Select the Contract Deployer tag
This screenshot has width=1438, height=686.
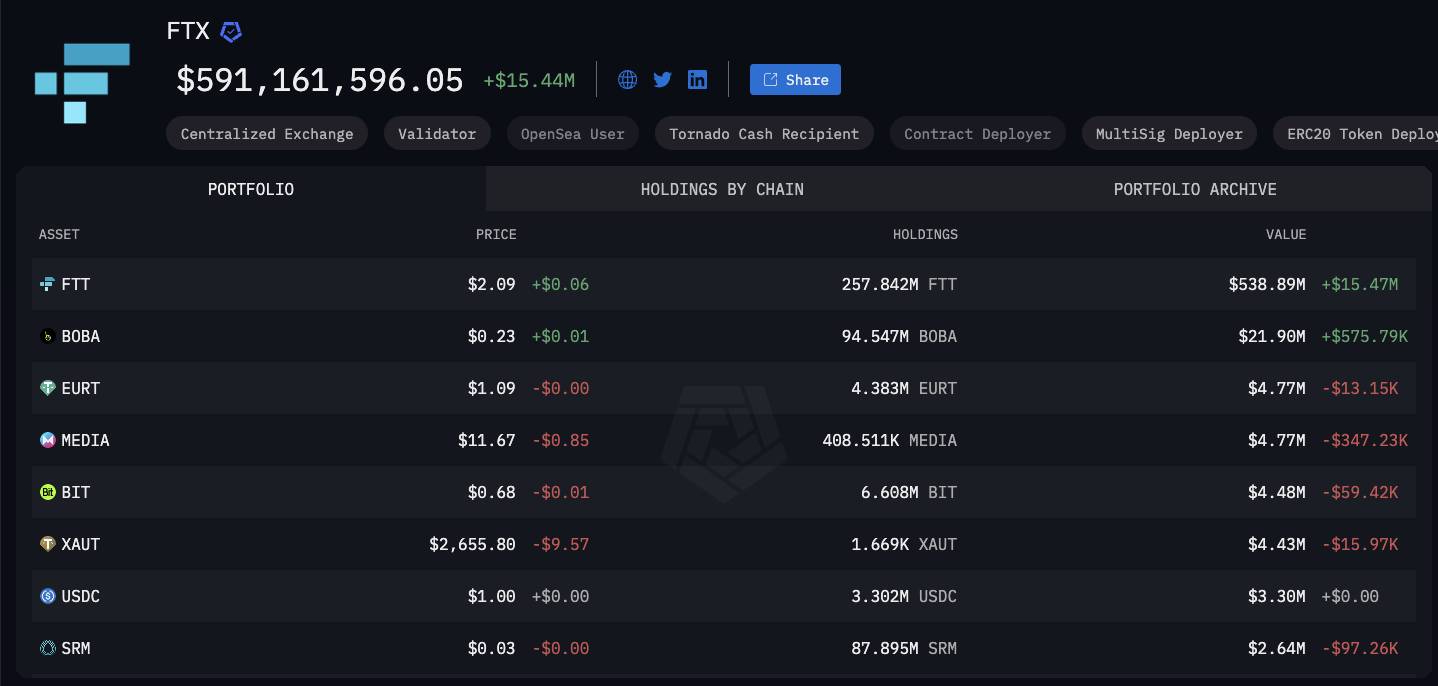(x=977, y=134)
